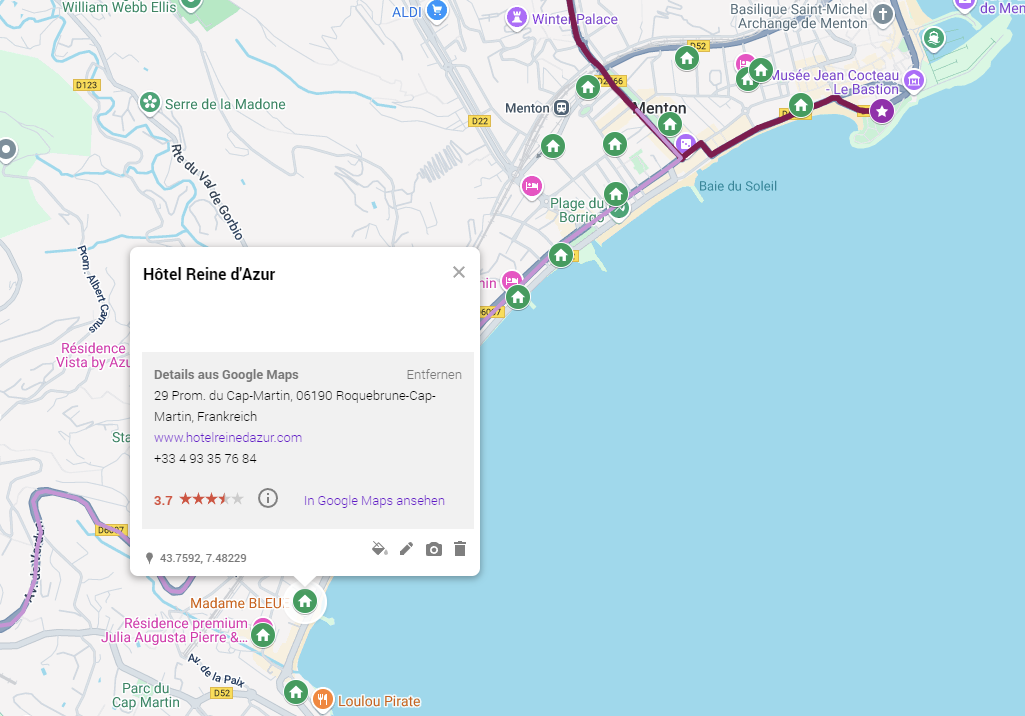1025x716 pixels.
Task: Click the Basilique Saint-Michel Archange de Menton label
Action: [799, 16]
